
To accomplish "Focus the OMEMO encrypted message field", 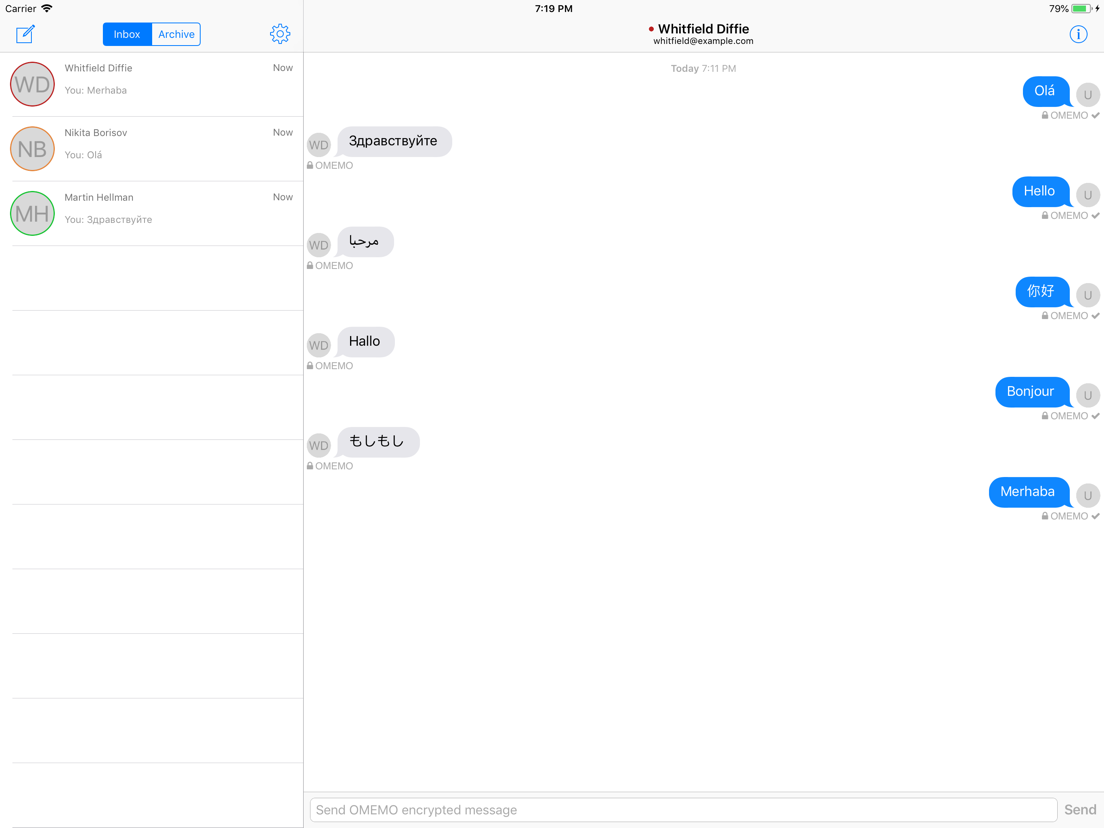I will [683, 810].
